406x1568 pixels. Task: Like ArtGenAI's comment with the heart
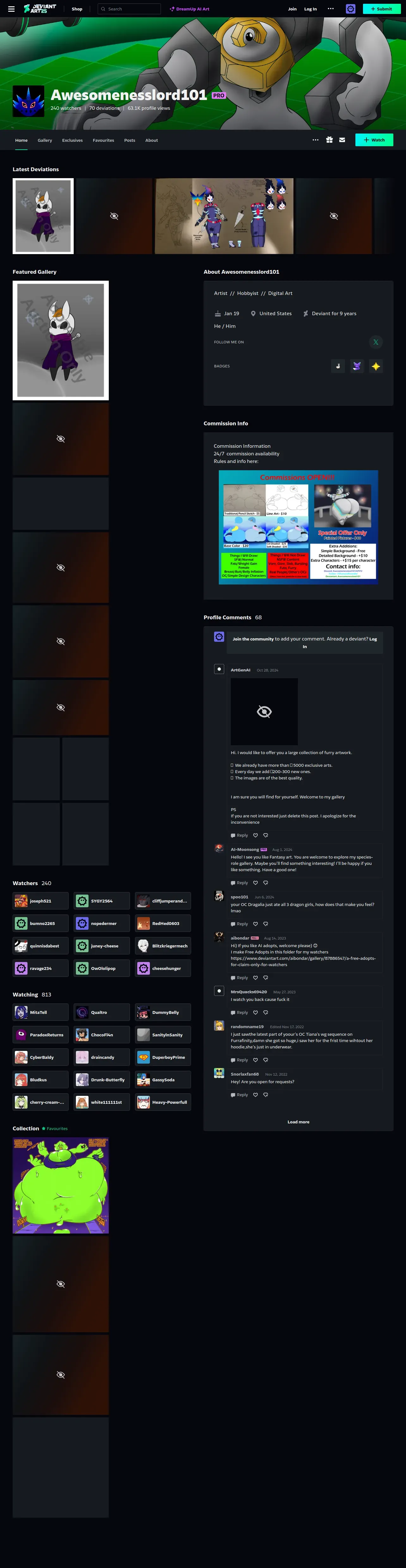[x=255, y=835]
